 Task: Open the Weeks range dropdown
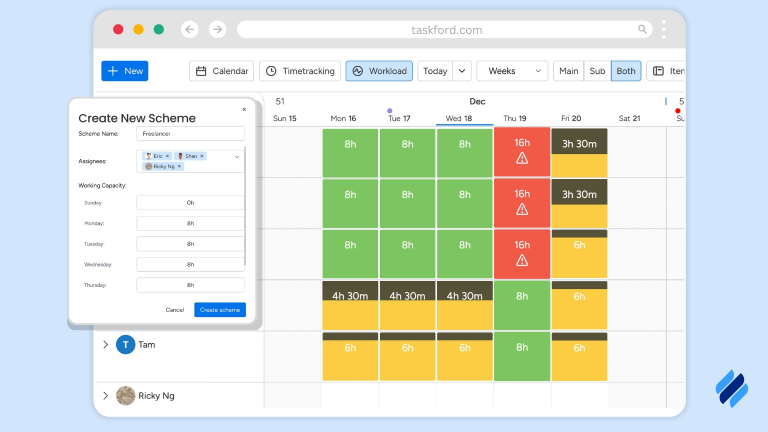tap(512, 71)
